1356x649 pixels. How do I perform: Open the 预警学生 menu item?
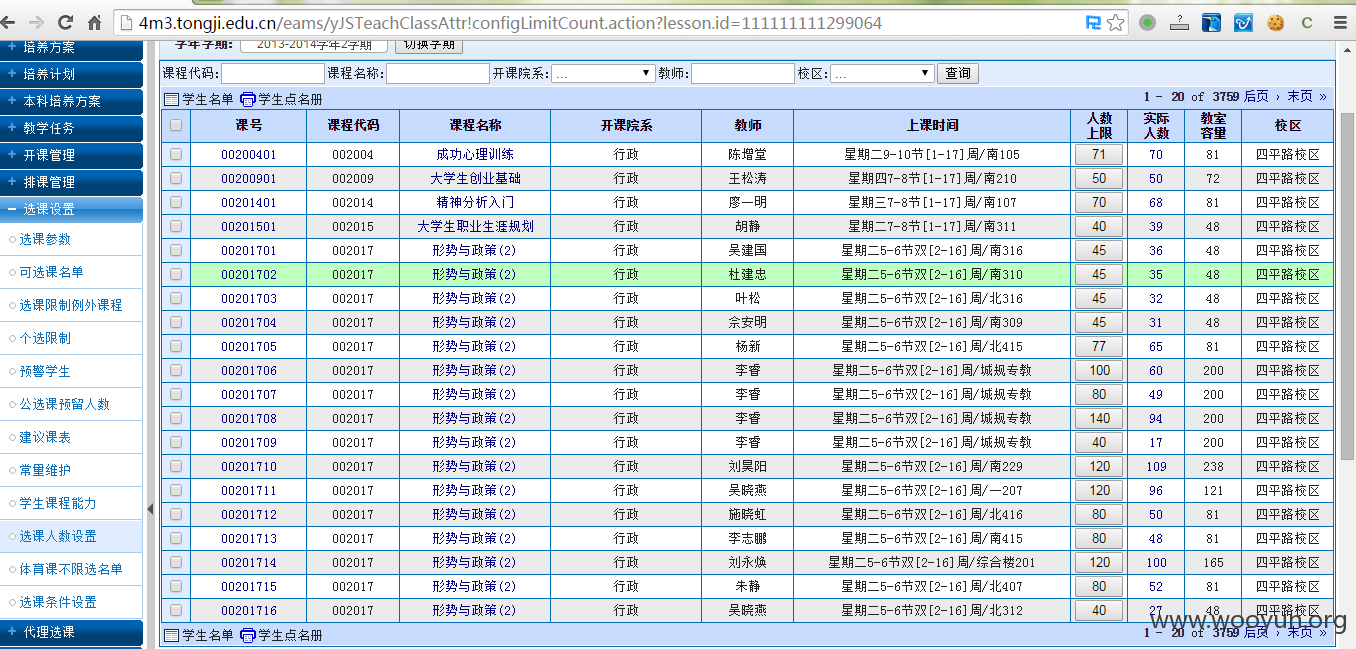click(45, 371)
